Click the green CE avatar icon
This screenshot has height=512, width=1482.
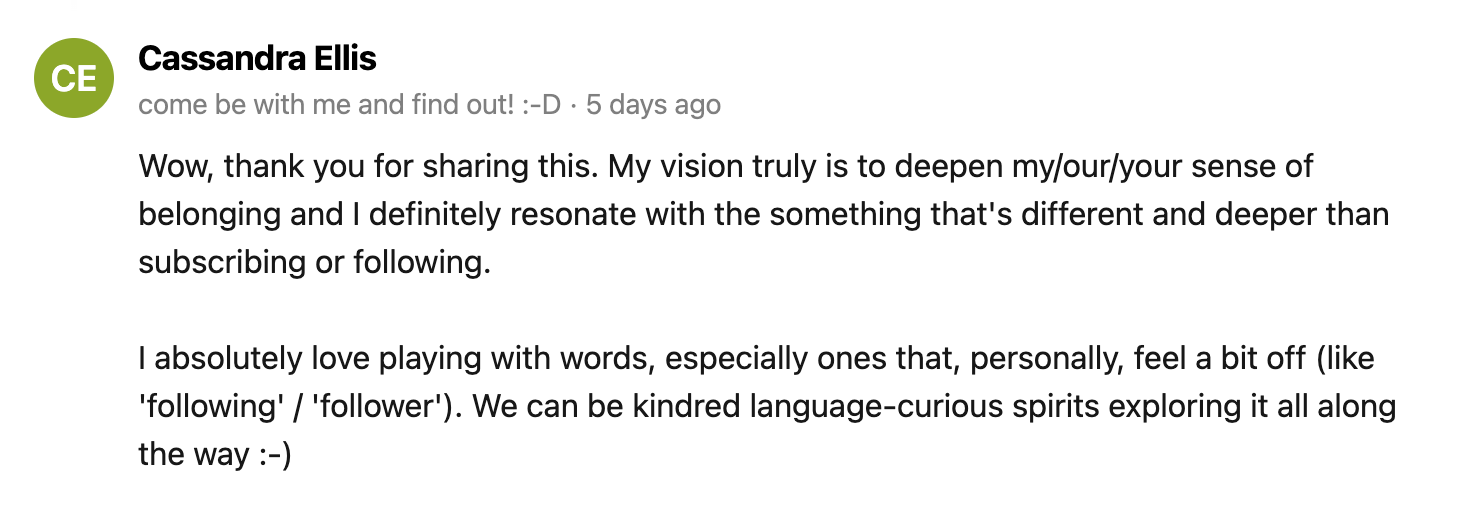tap(74, 78)
